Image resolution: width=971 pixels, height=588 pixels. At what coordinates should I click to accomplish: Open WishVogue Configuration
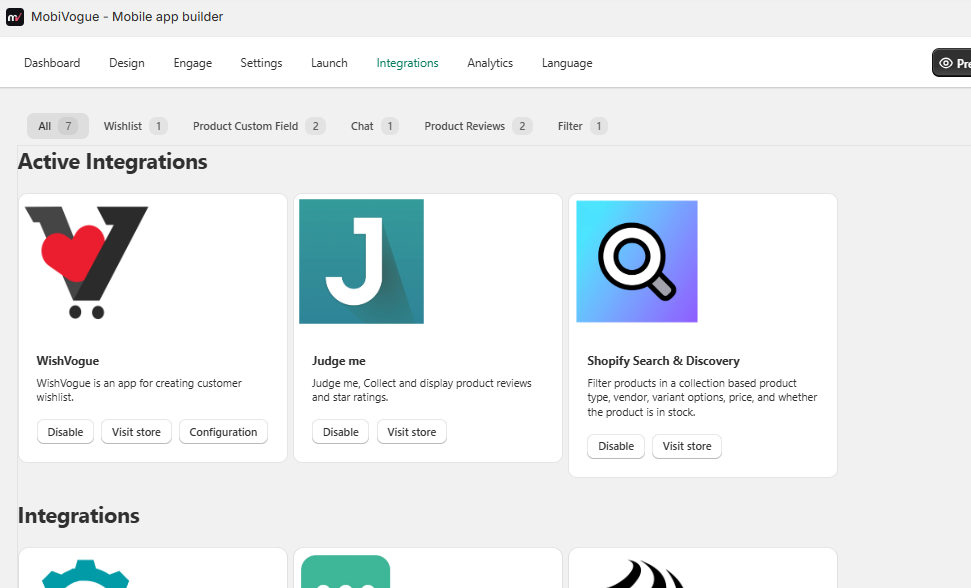pyautogui.click(x=223, y=432)
